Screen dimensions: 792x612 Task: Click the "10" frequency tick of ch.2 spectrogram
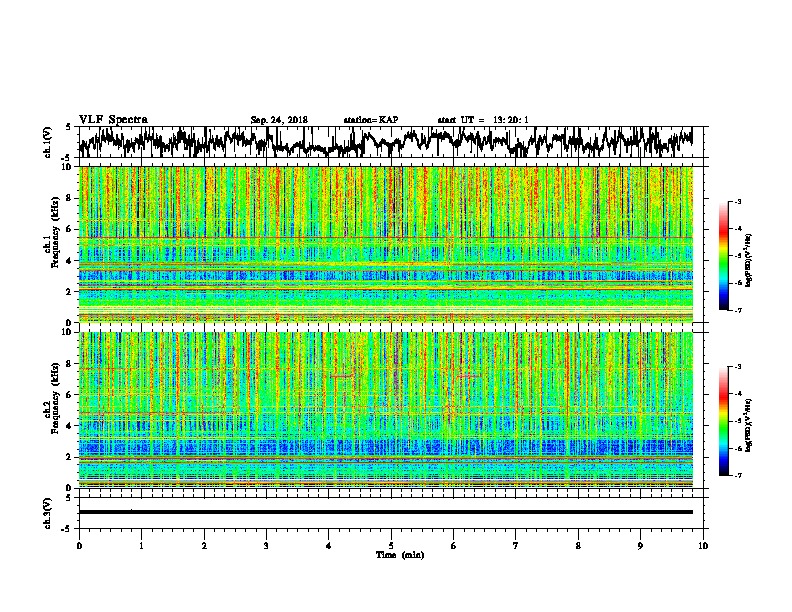[x=67, y=332]
